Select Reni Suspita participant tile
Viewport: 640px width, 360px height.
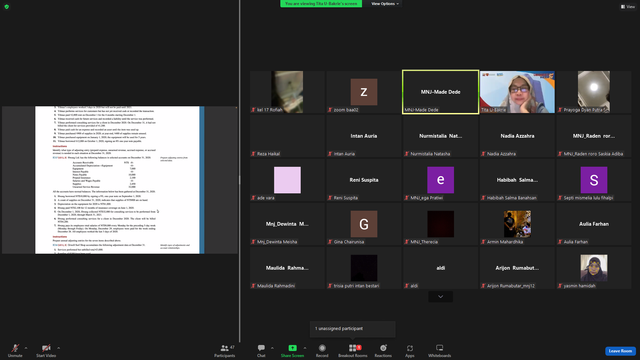click(x=364, y=180)
